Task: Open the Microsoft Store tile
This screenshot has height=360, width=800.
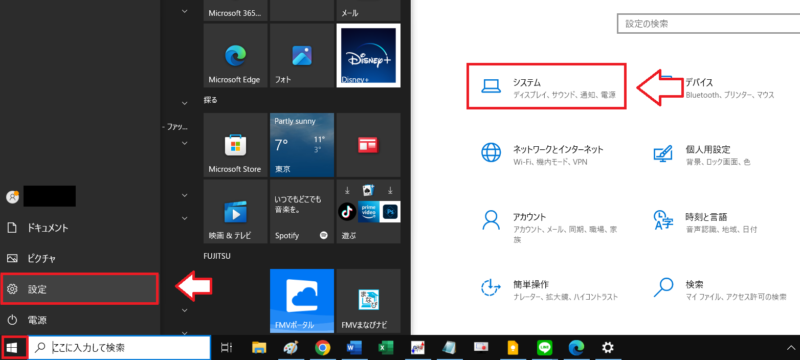Action: (x=235, y=145)
